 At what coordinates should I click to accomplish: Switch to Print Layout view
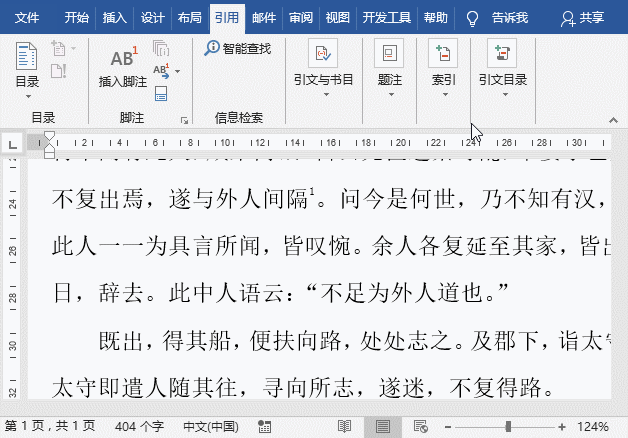(382, 427)
